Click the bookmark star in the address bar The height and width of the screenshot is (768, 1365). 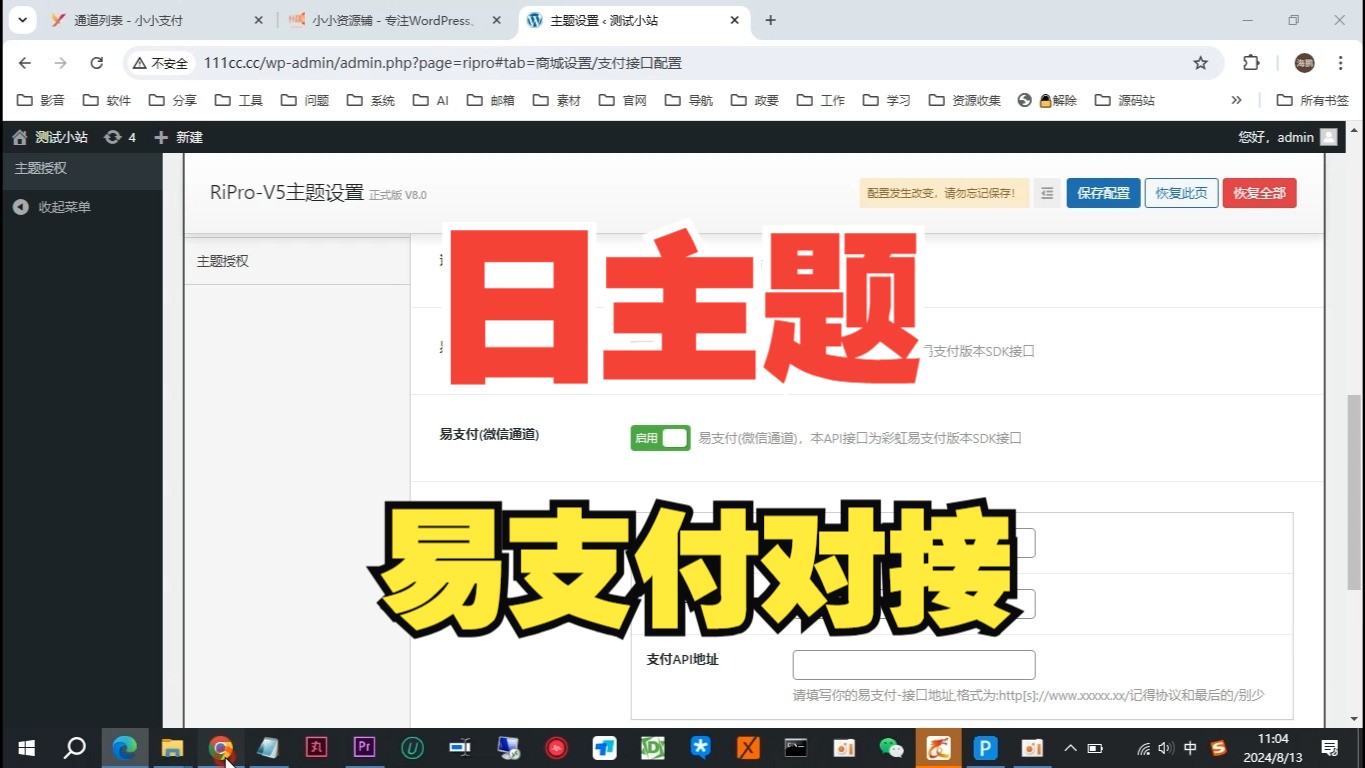(1199, 62)
